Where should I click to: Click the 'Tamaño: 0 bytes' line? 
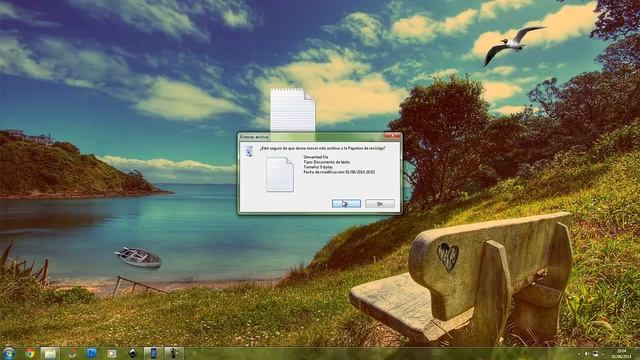[318, 167]
